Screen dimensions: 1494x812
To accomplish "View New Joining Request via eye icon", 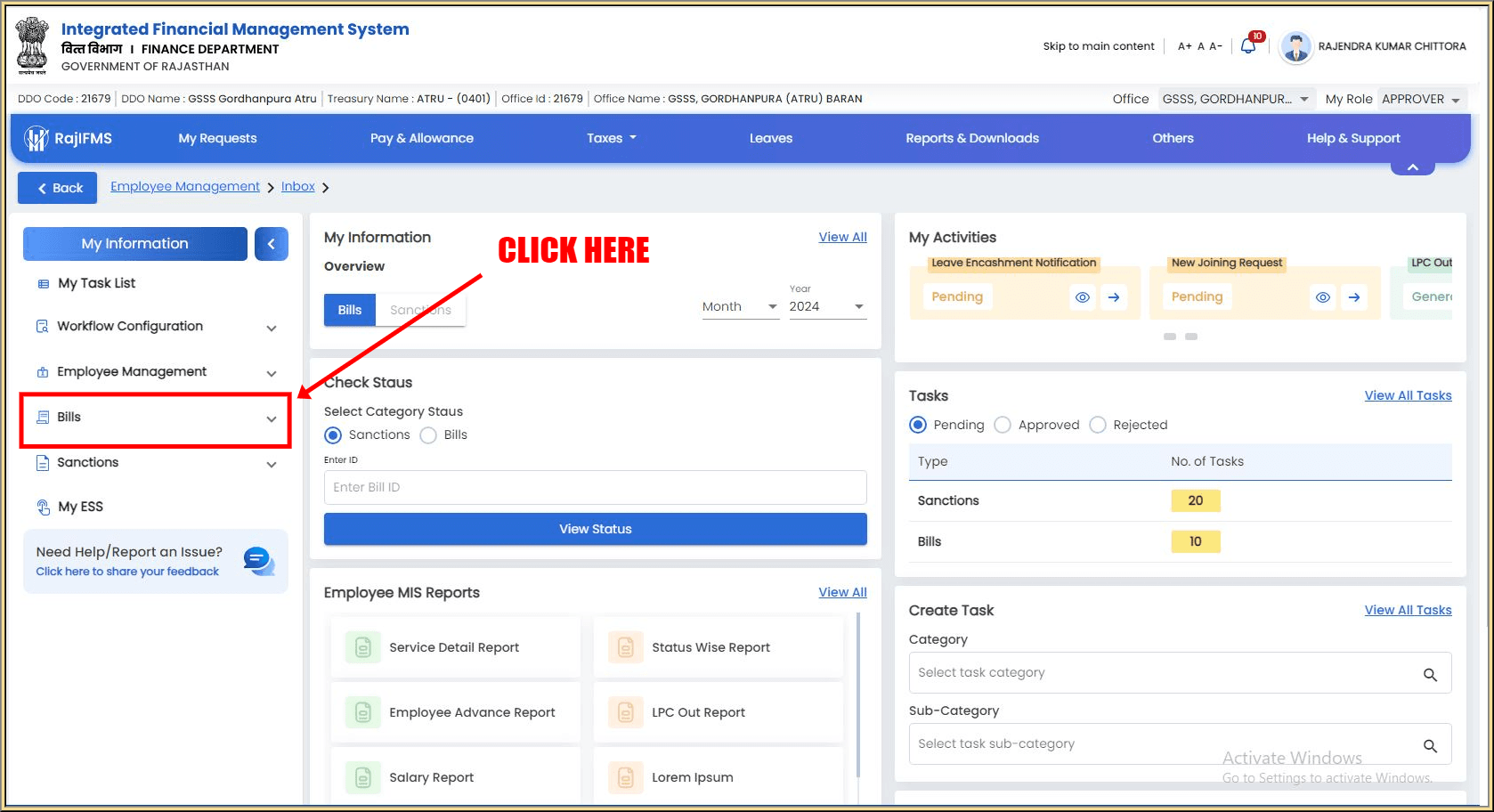I will click(1323, 297).
